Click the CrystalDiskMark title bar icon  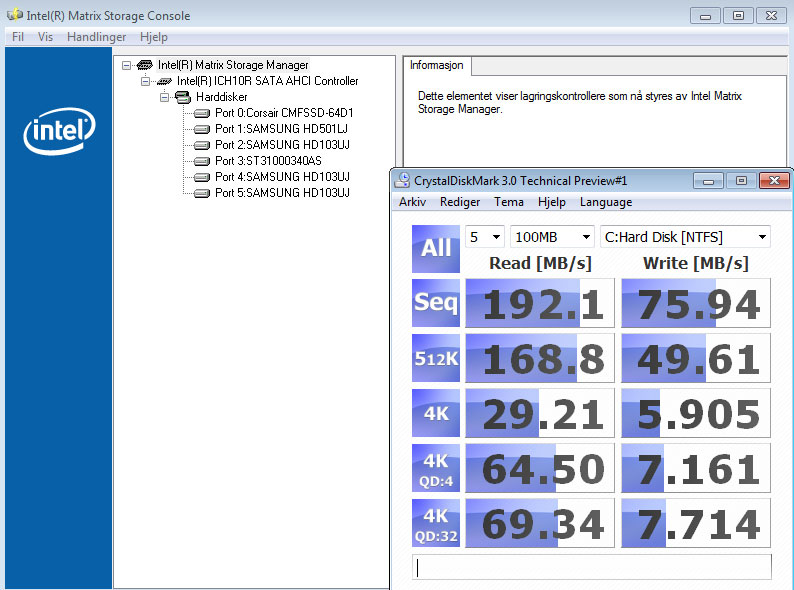pyautogui.click(x=403, y=180)
